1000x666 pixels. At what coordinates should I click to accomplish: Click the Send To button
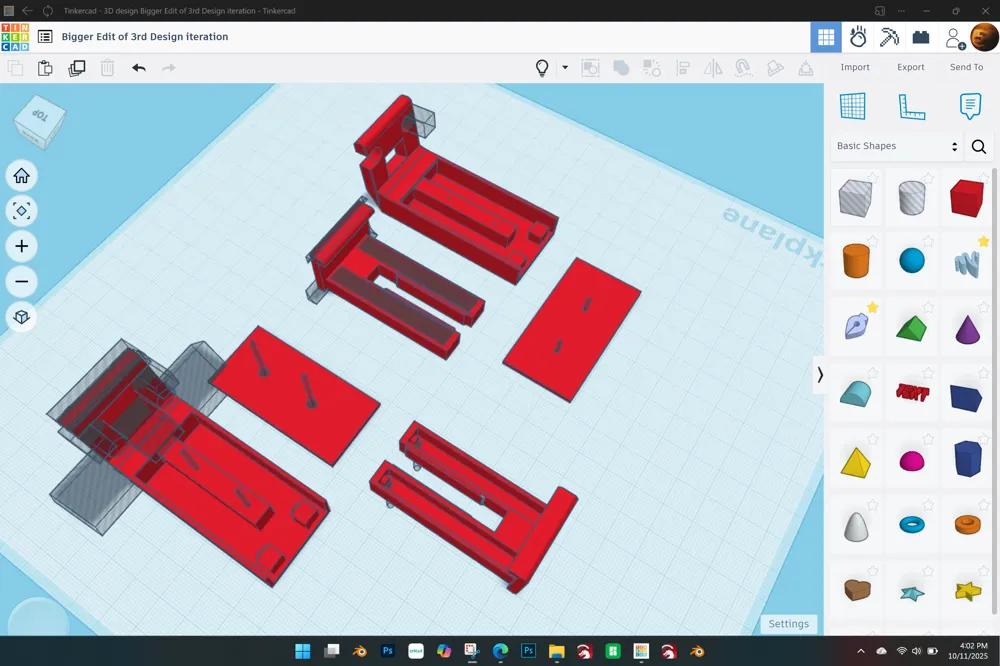click(966, 67)
